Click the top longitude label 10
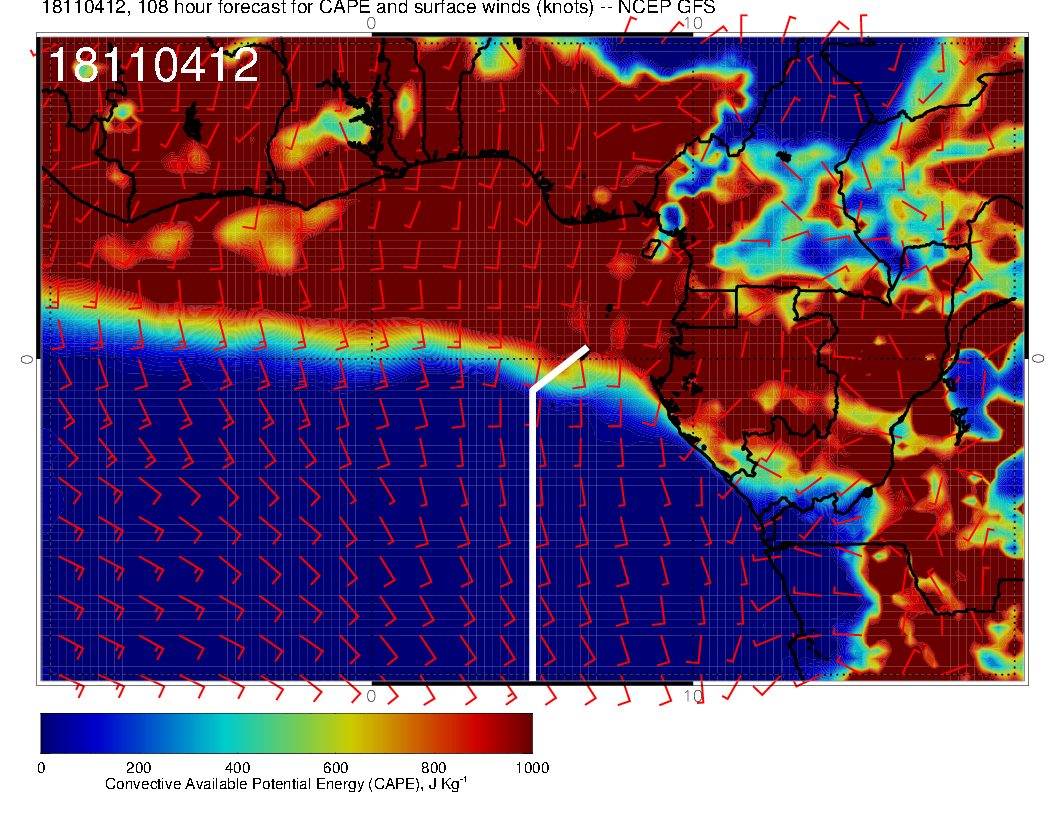The height and width of the screenshot is (816, 1056). [x=690, y=23]
